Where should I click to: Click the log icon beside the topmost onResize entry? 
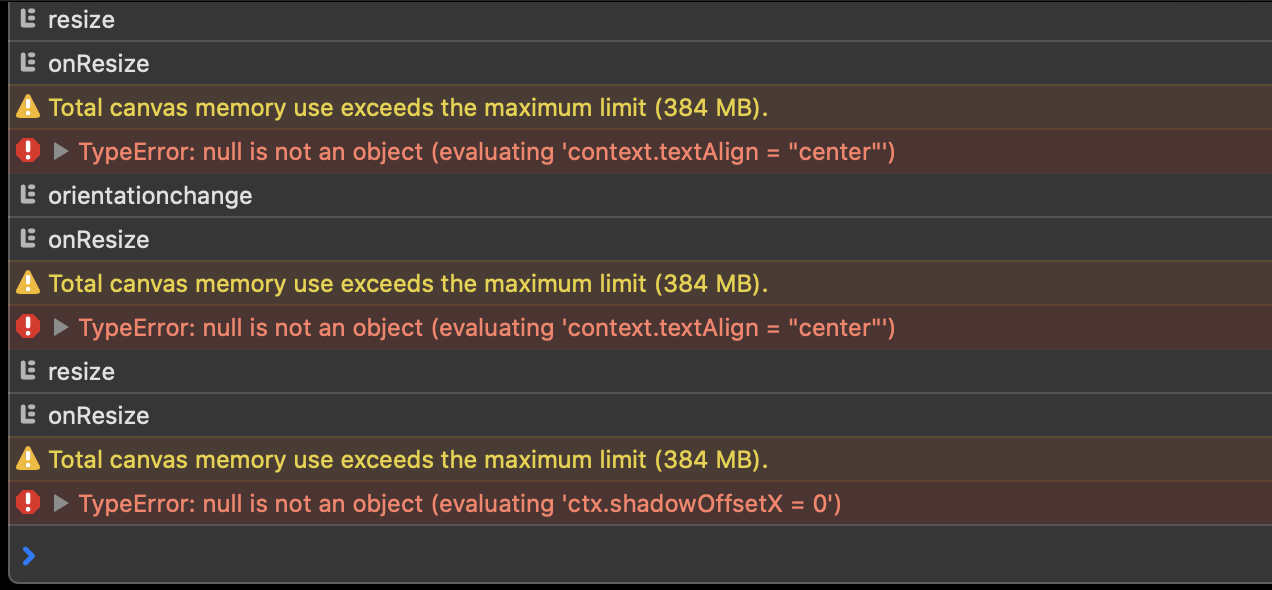point(28,63)
